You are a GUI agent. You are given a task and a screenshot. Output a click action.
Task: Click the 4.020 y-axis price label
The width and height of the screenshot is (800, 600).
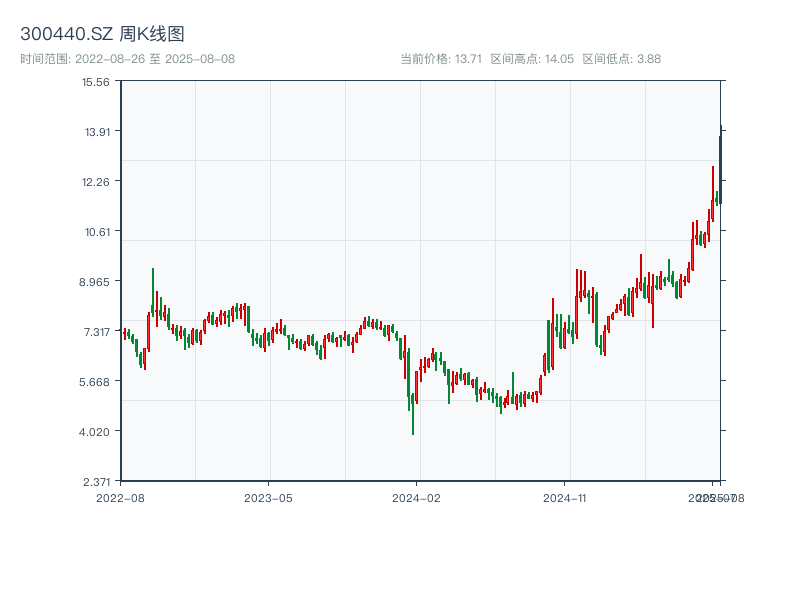pos(95,431)
